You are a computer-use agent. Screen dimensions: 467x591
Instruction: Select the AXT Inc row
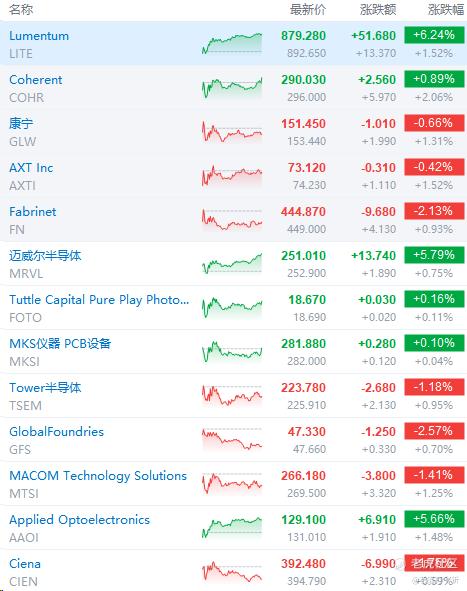click(x=233, y=176)
